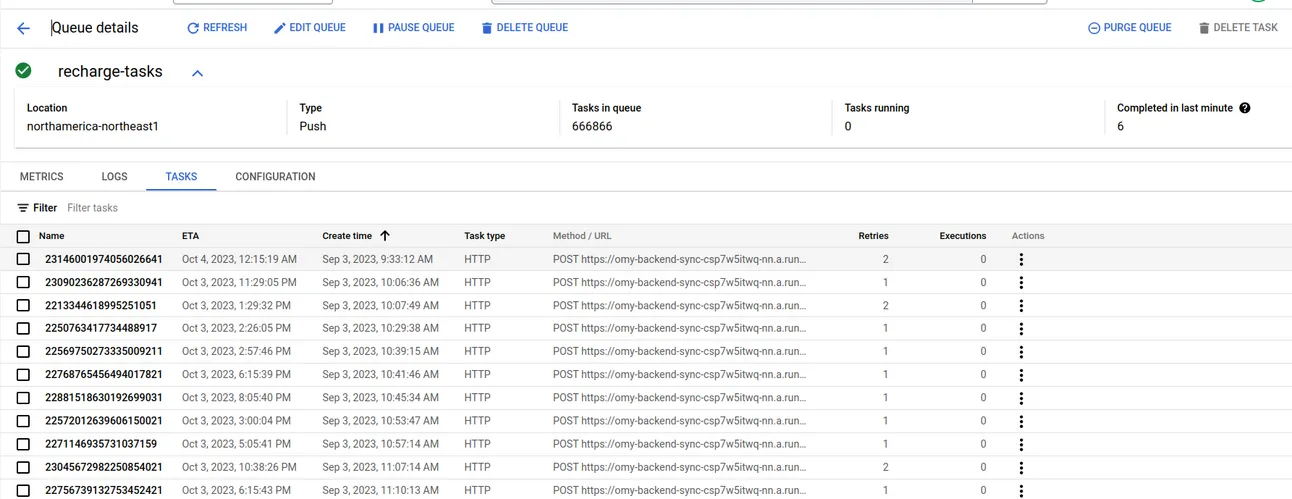This screenshot has height=499, width=1292.
Task: Open three-dot menu for task 2250763417734488917
Action: click(x=1021, y=329)
